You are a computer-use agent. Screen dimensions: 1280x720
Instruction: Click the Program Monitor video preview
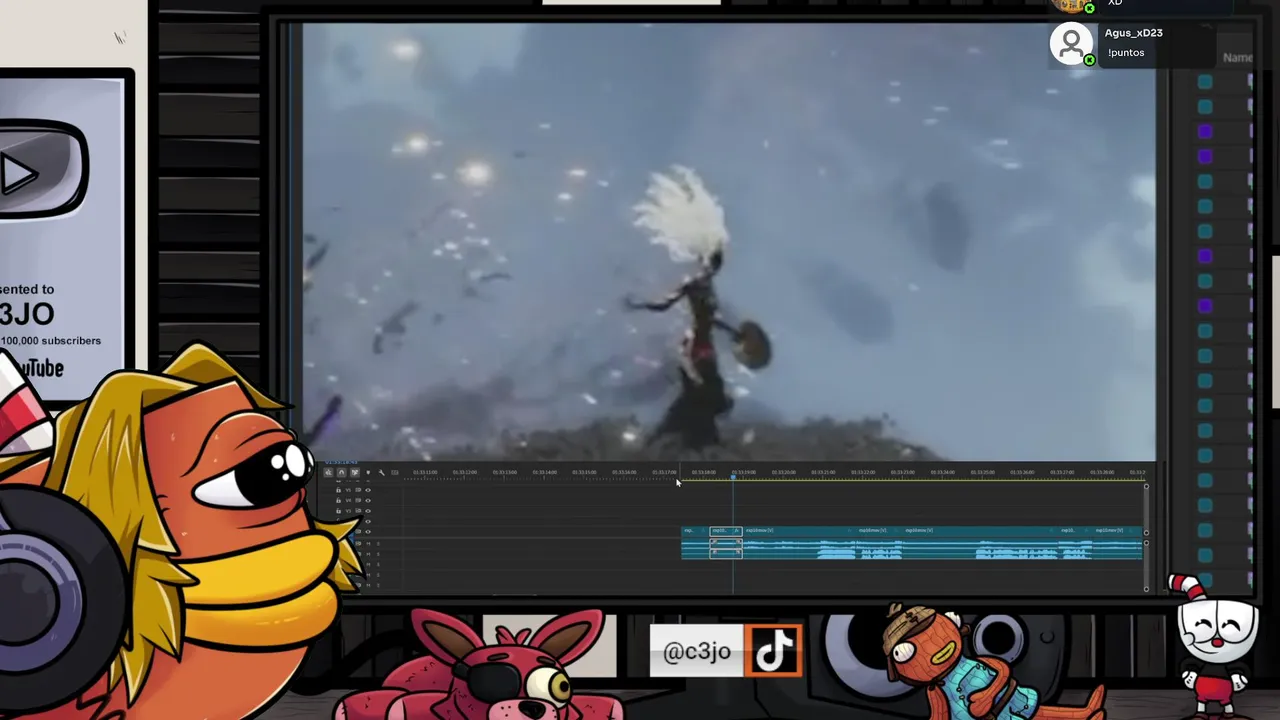coord(729,242)
